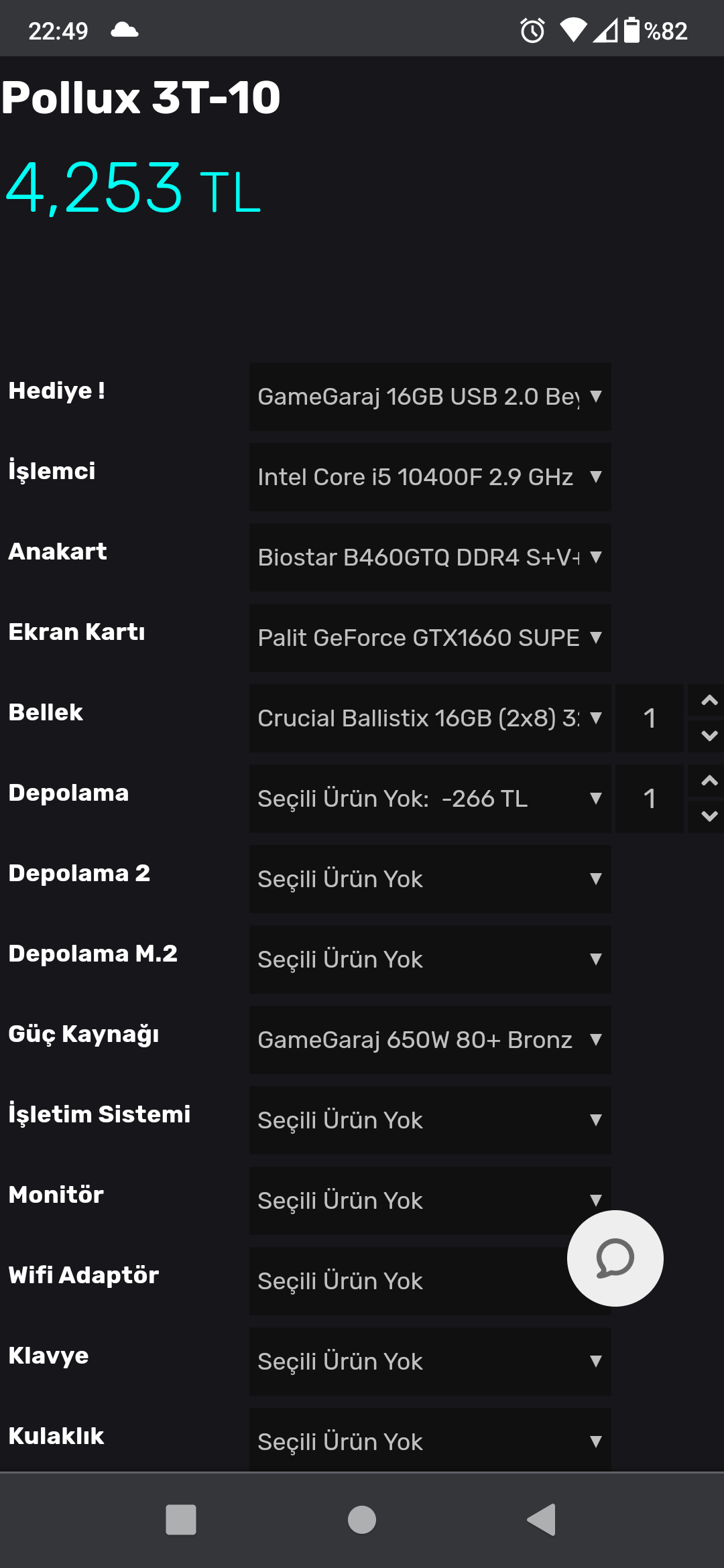Click the Depolama quantity input field

(649, 799)
